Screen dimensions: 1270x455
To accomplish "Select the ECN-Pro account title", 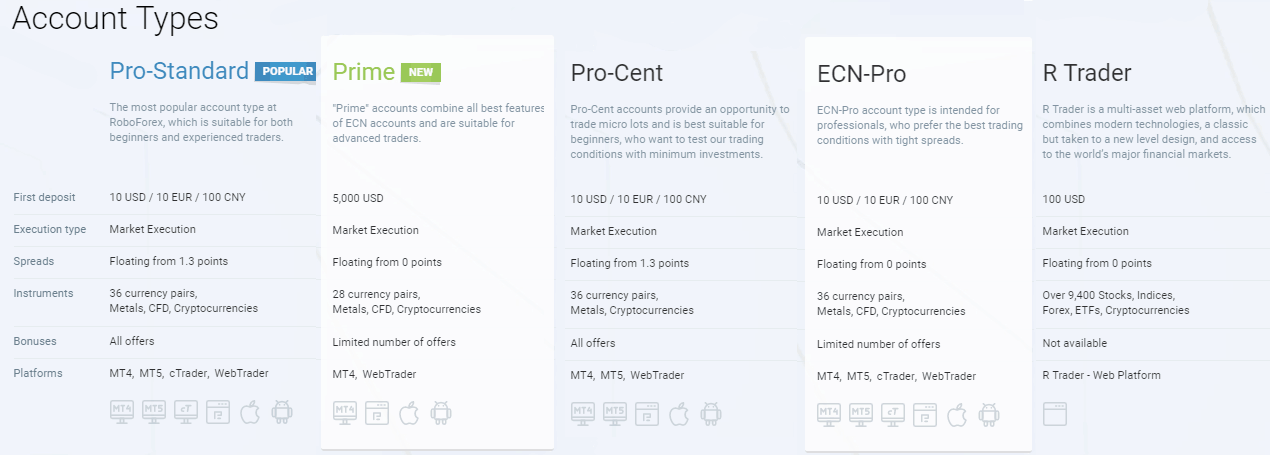I will pyautogui.click(x=863, y=73).
